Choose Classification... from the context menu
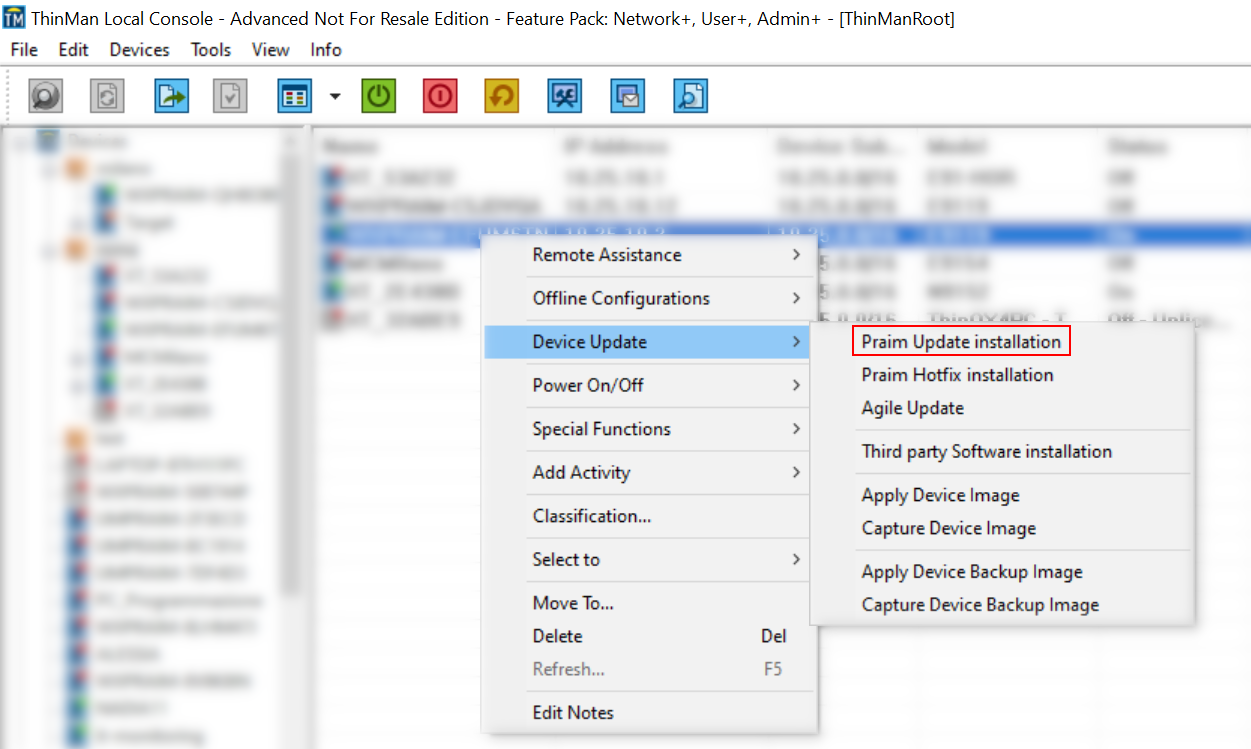This screenshot has width=1251, height=749. point(647,516)
